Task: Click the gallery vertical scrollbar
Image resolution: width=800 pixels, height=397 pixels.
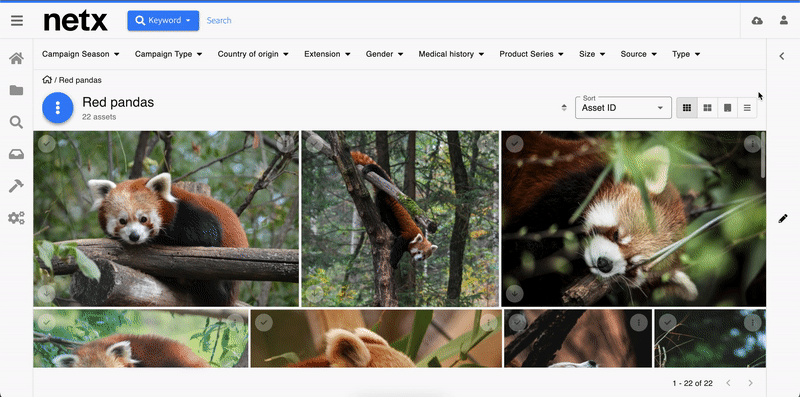Action: [x=763, y=155]
